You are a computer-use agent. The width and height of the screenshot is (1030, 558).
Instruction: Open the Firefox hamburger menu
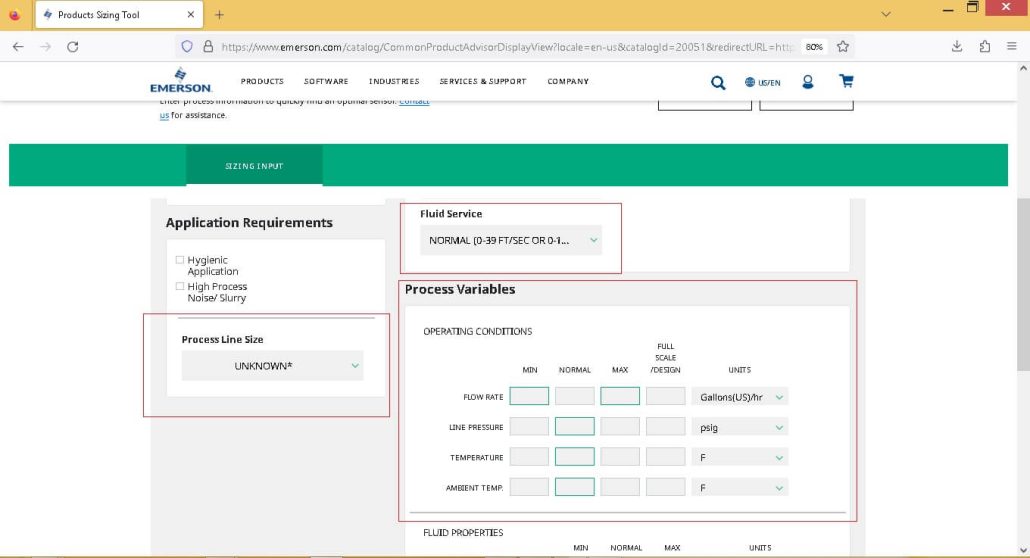pos(1012,47)
